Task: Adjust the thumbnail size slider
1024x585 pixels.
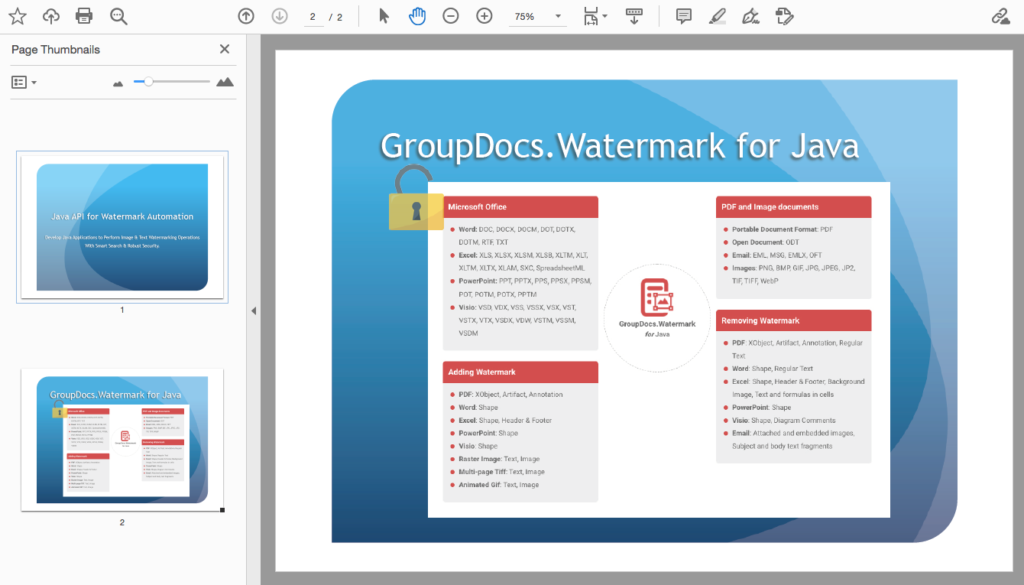Action: pos(150,82)
